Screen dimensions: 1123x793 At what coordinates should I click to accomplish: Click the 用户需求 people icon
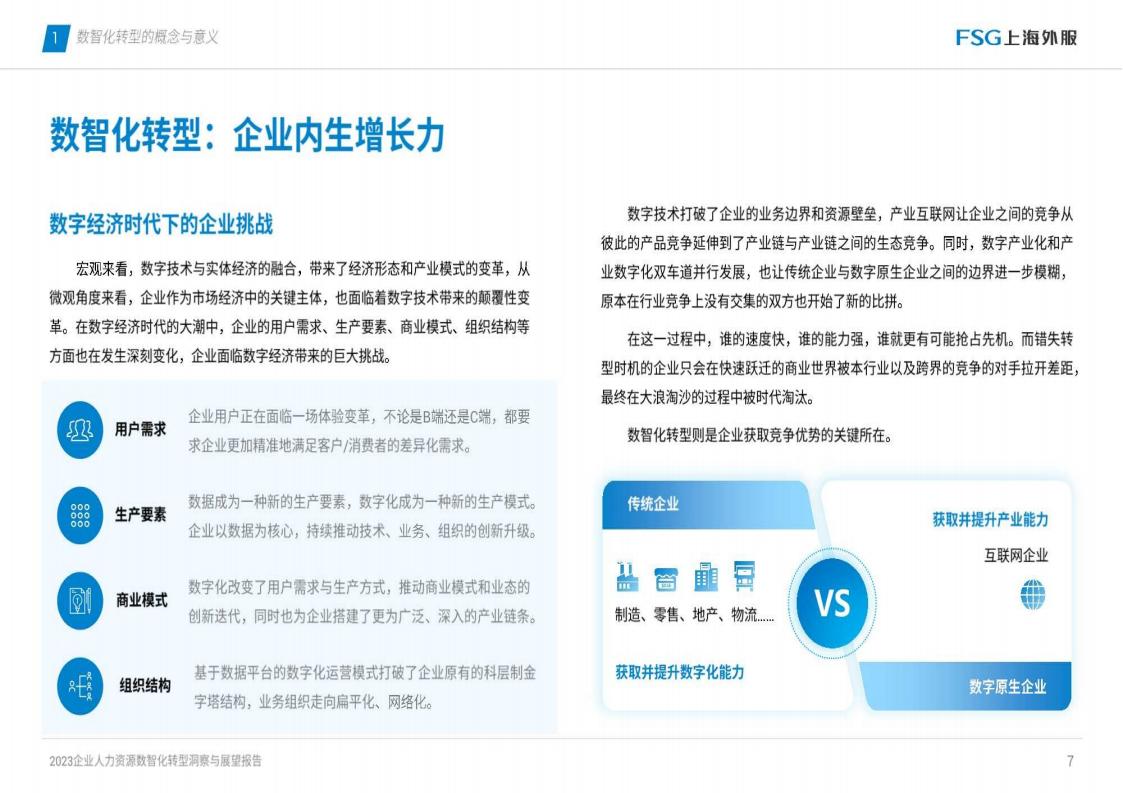tap(80, 430)
